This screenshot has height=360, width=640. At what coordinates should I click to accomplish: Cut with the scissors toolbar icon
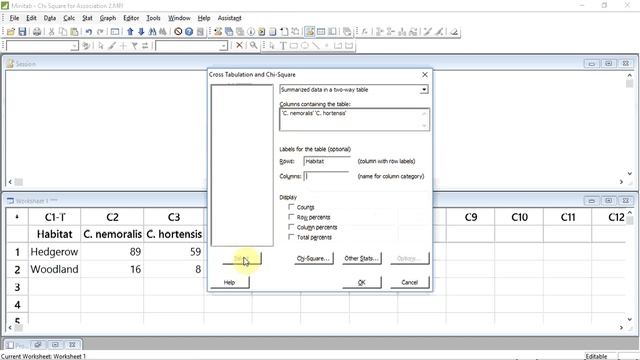click(51, 32)
